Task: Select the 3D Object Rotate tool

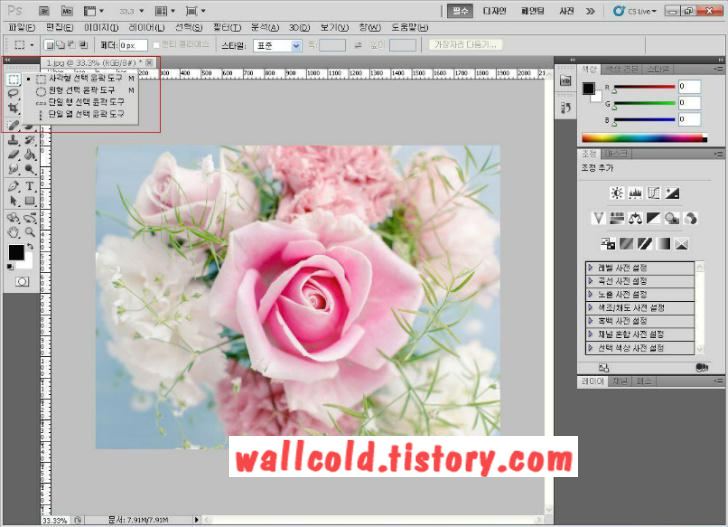Action: click(13, 218)
